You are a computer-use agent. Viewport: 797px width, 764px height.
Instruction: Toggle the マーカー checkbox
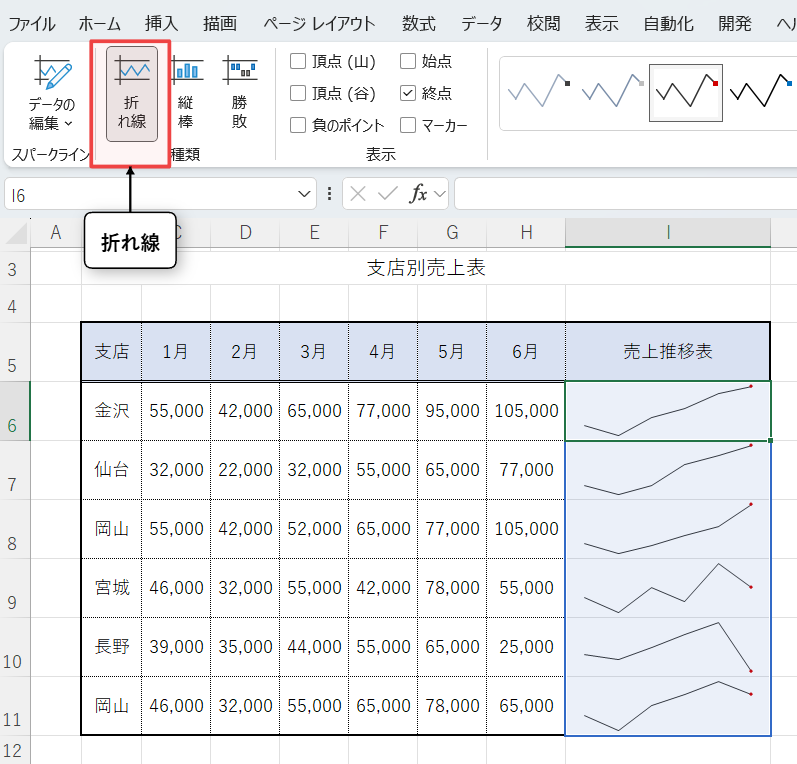click(408, 125)
